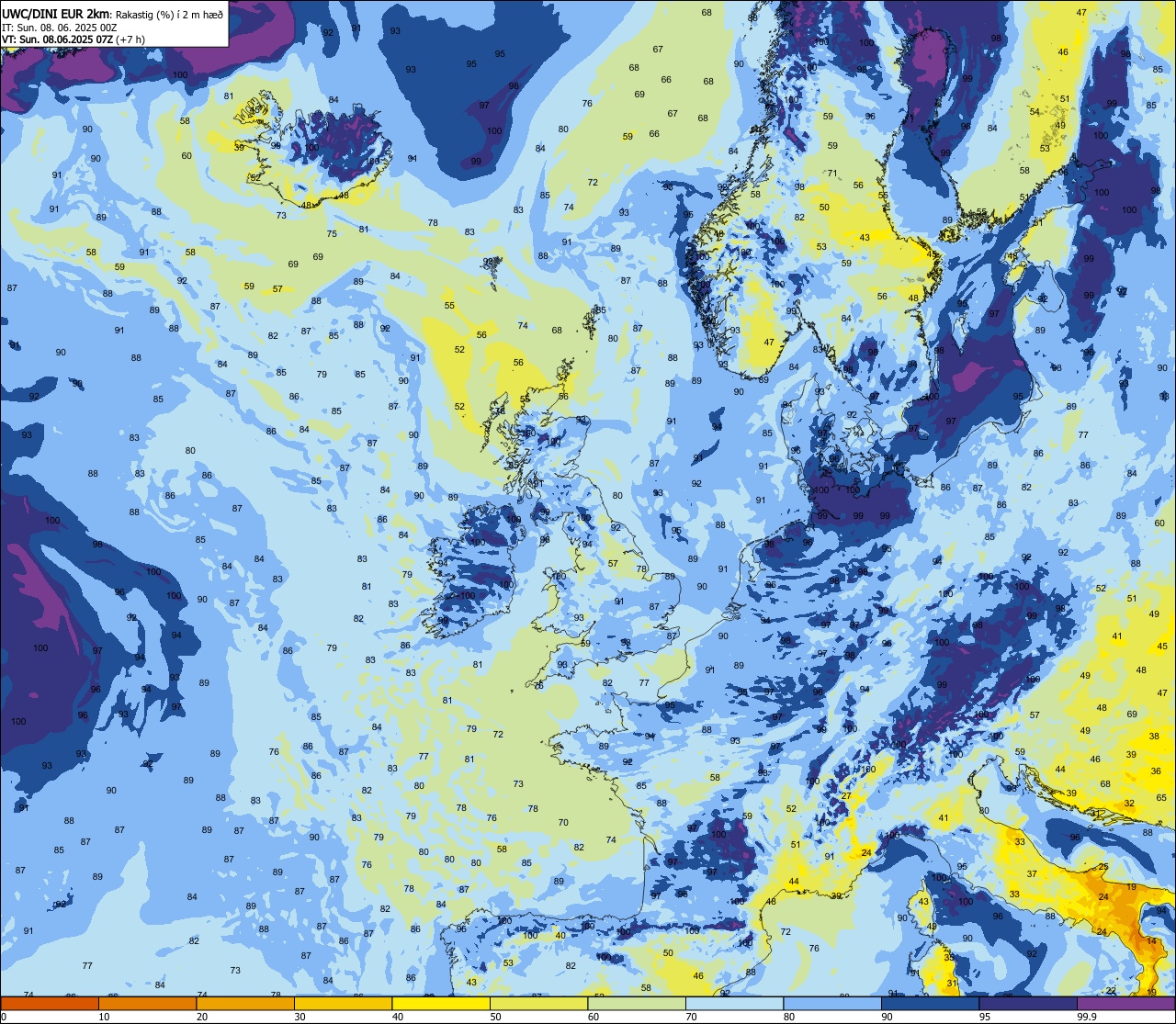1176x1024 pixels.
Task: Click the legend tick label 80
Action: [x=789, y=1017]
